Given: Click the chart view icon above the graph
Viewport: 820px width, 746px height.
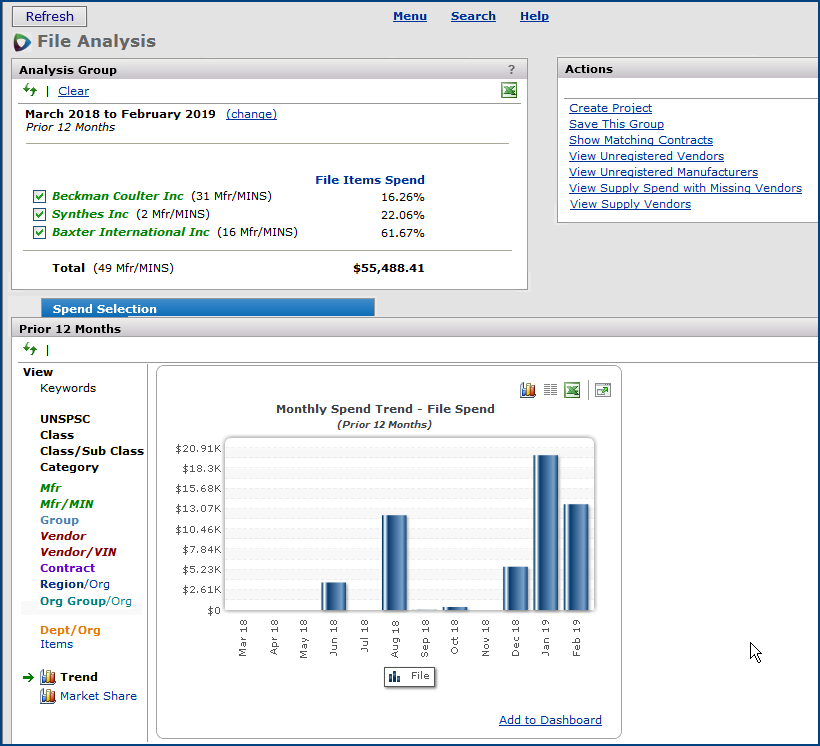Looking at the screenshot, I should click(528, 390).
